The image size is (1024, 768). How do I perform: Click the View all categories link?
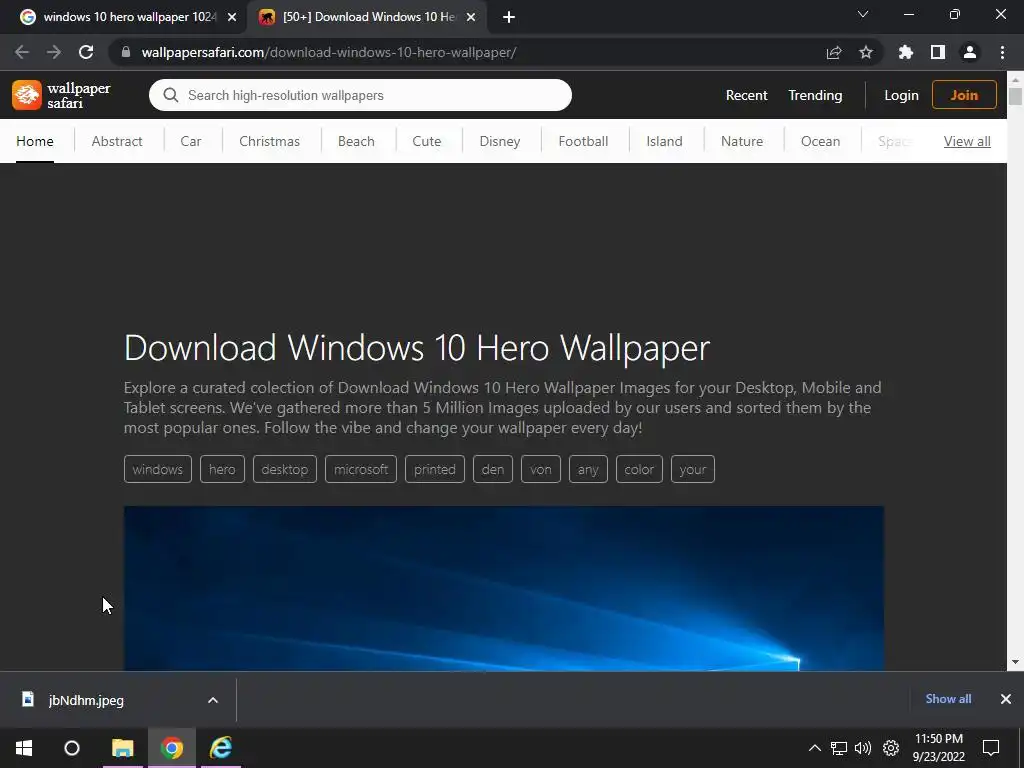tap(967, 141)
